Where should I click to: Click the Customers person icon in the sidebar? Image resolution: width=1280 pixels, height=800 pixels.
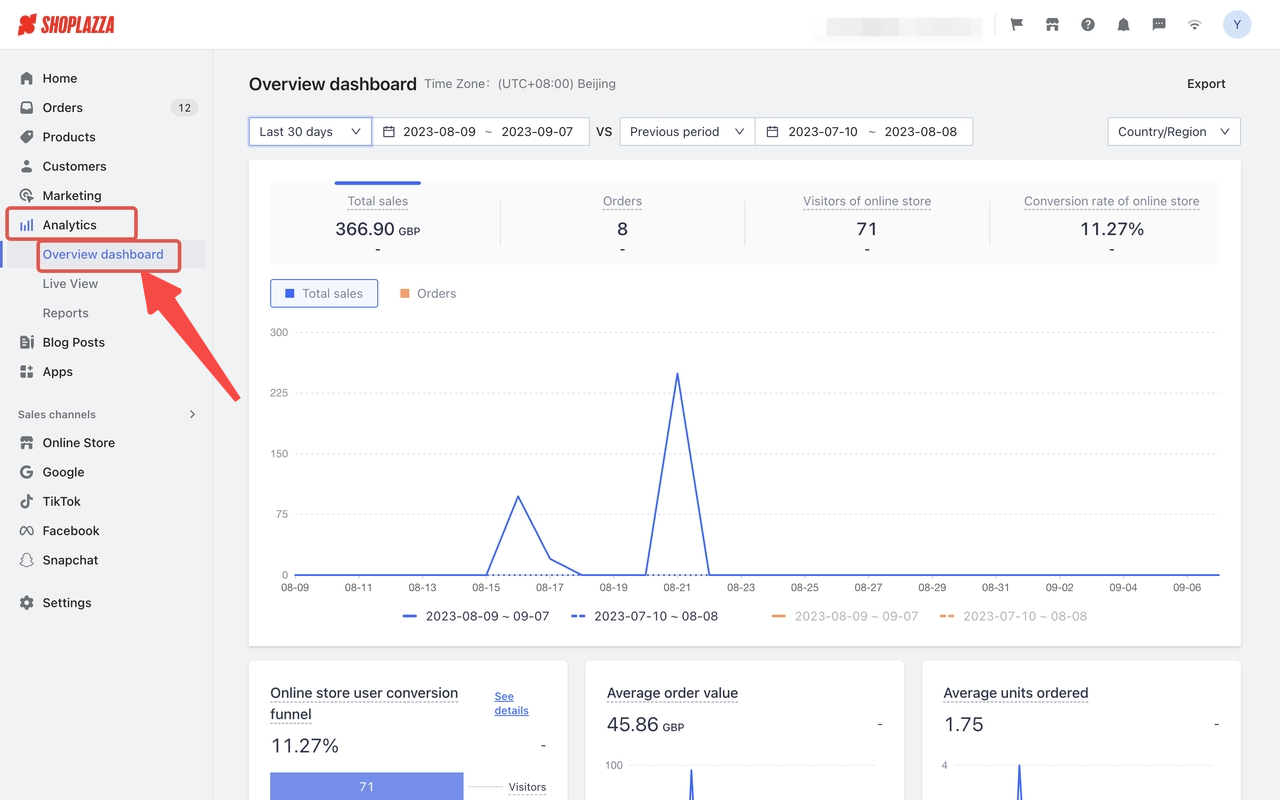(x=27, y=166)
